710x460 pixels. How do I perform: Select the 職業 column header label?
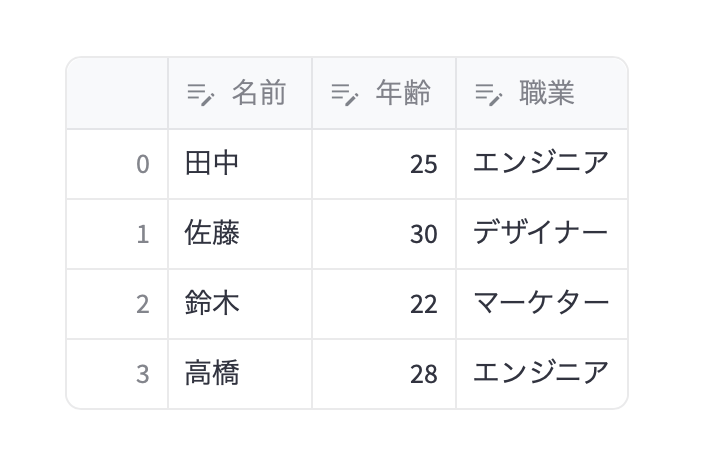click(x=547, y=94)
